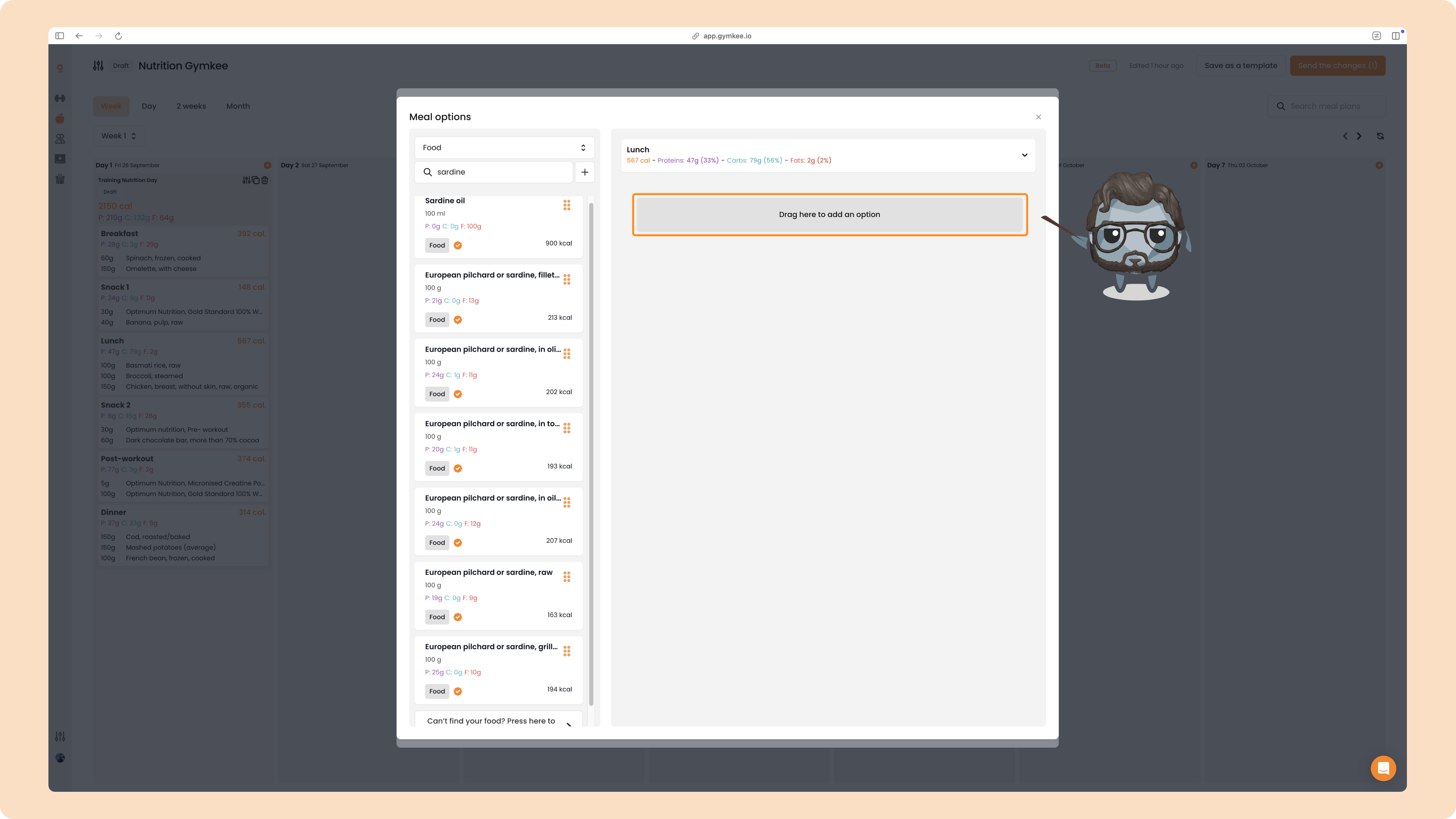
Task: Open the Week 1 selector
Action: 119,136
